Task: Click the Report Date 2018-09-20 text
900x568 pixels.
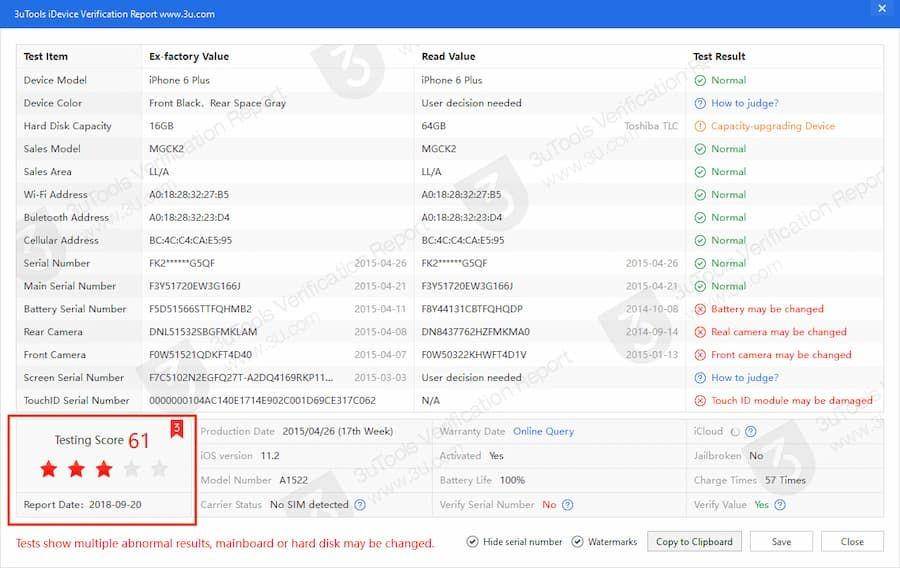Action: pos(82,505)
